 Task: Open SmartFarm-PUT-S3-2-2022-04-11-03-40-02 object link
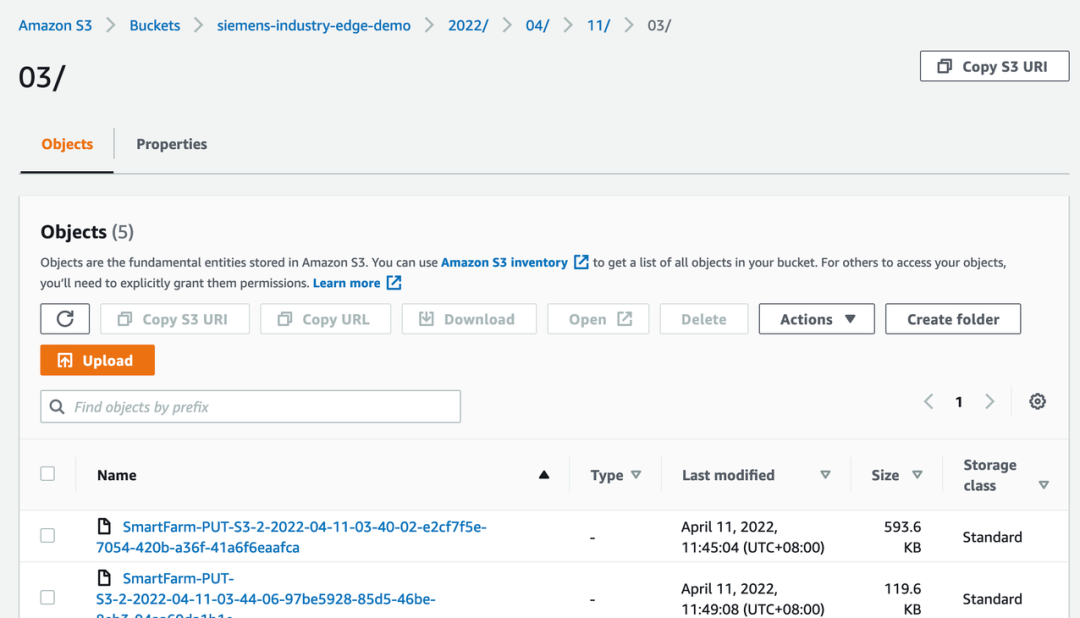[291, 537]
